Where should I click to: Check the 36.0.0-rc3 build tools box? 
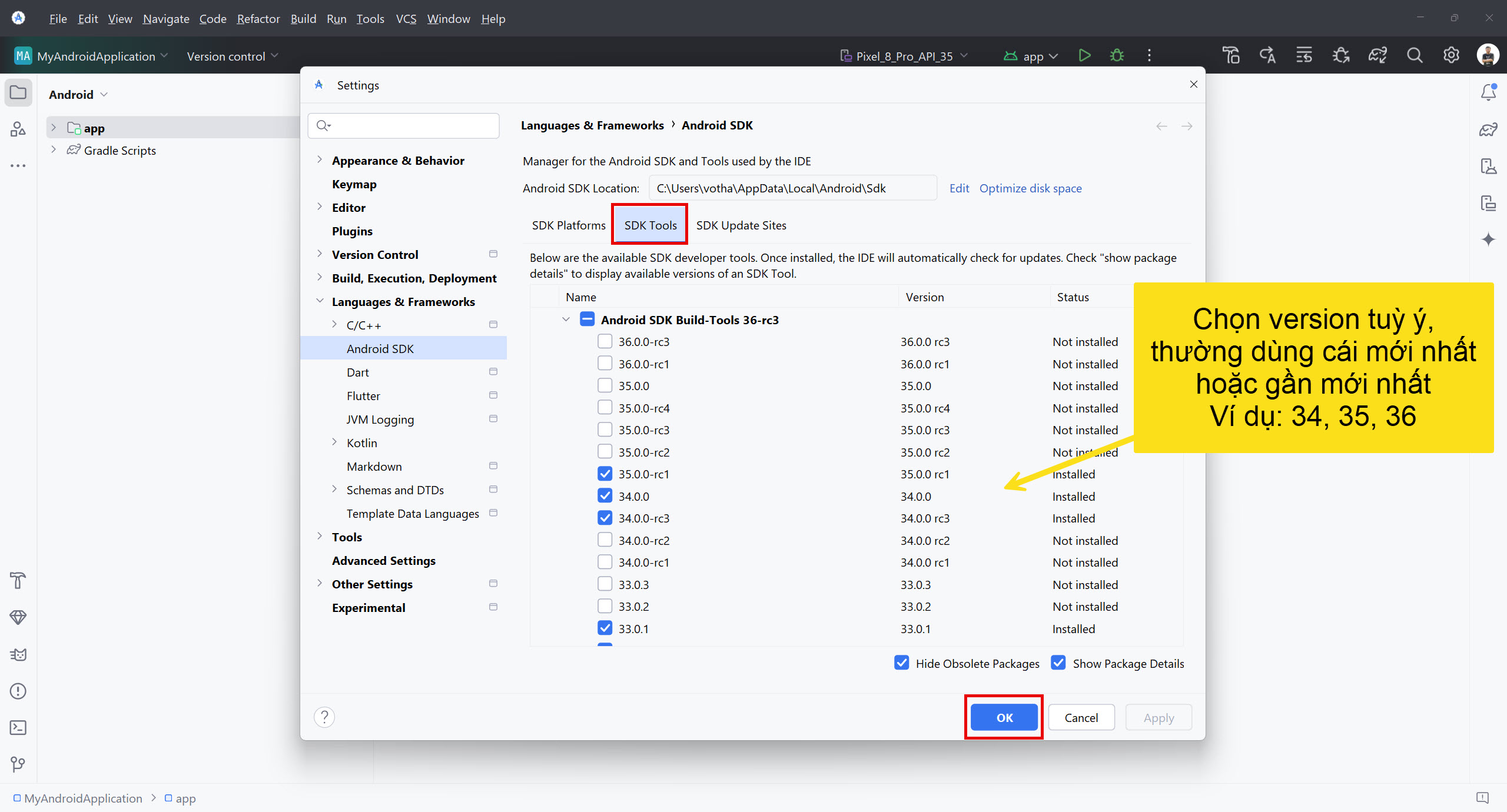tap(605, 341)
